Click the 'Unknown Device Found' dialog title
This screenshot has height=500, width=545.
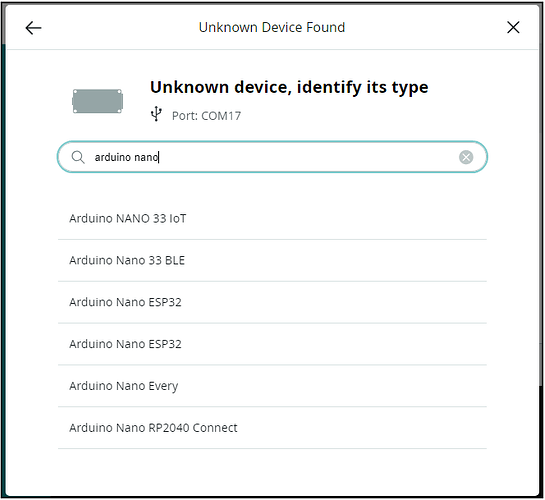(272, 27)
